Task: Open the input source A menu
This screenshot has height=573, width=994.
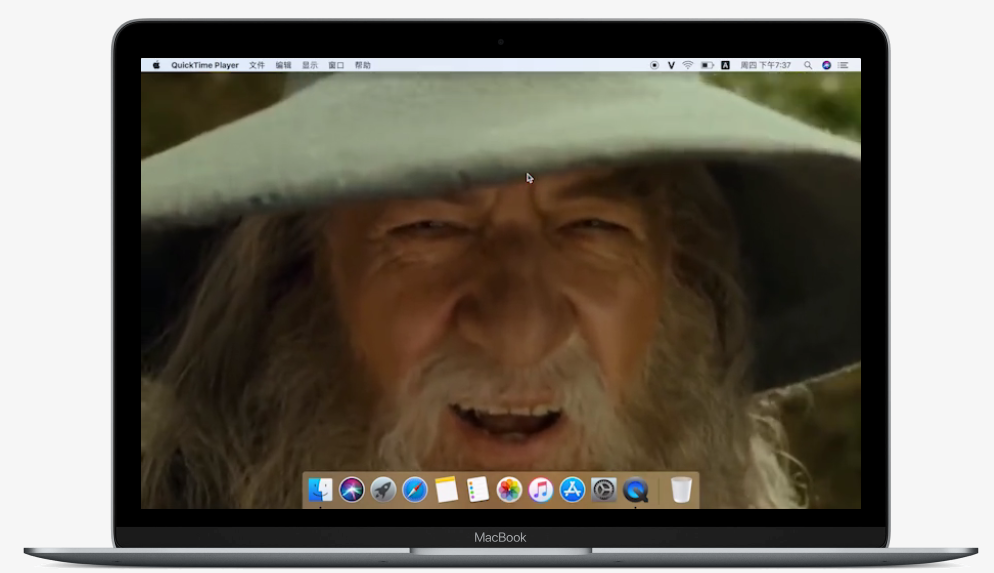Action: coord(726,65)
